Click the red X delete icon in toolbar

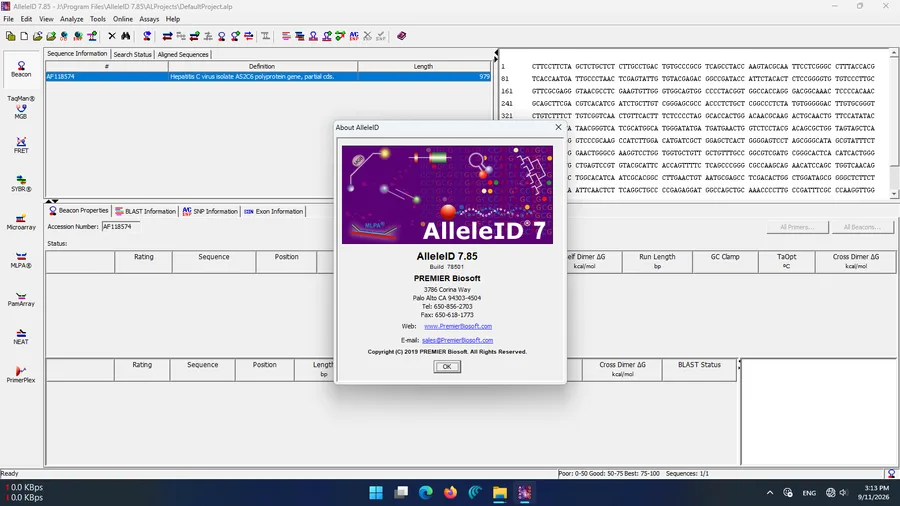pos(112,36)
